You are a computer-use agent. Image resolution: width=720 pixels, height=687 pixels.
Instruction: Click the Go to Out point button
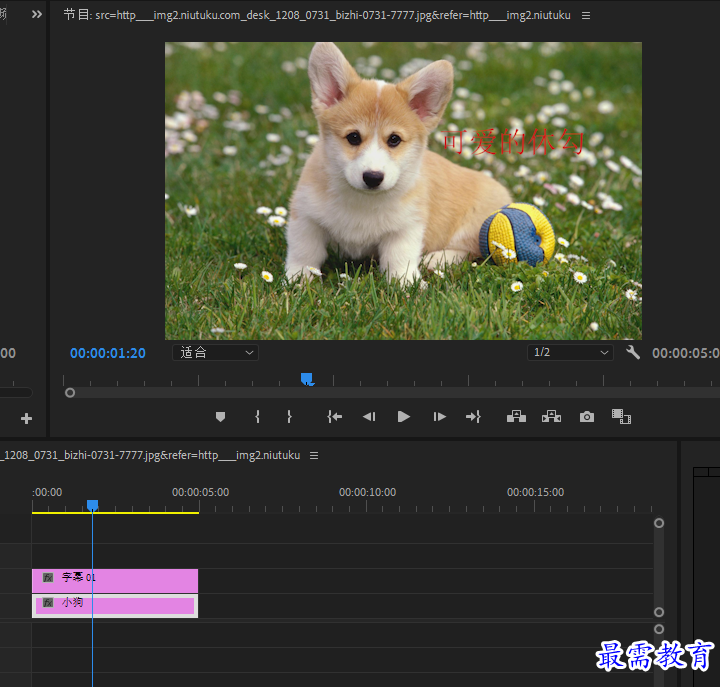click(x=473, y=417)
